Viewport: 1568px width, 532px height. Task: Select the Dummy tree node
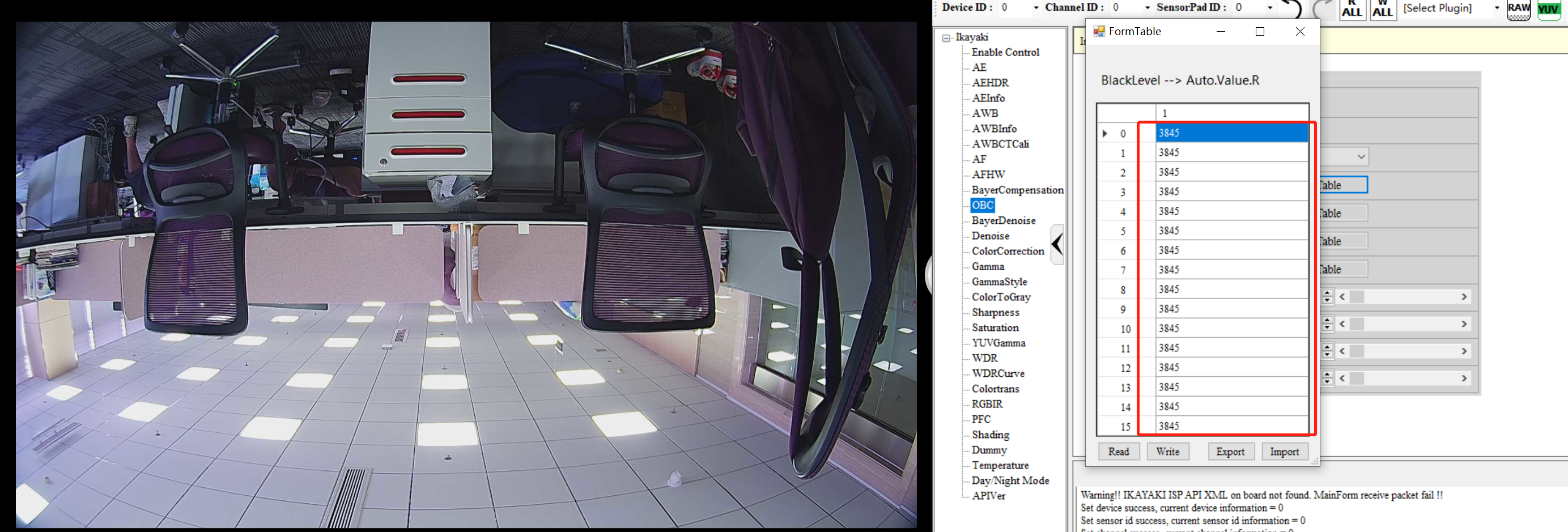click(989, 450)
